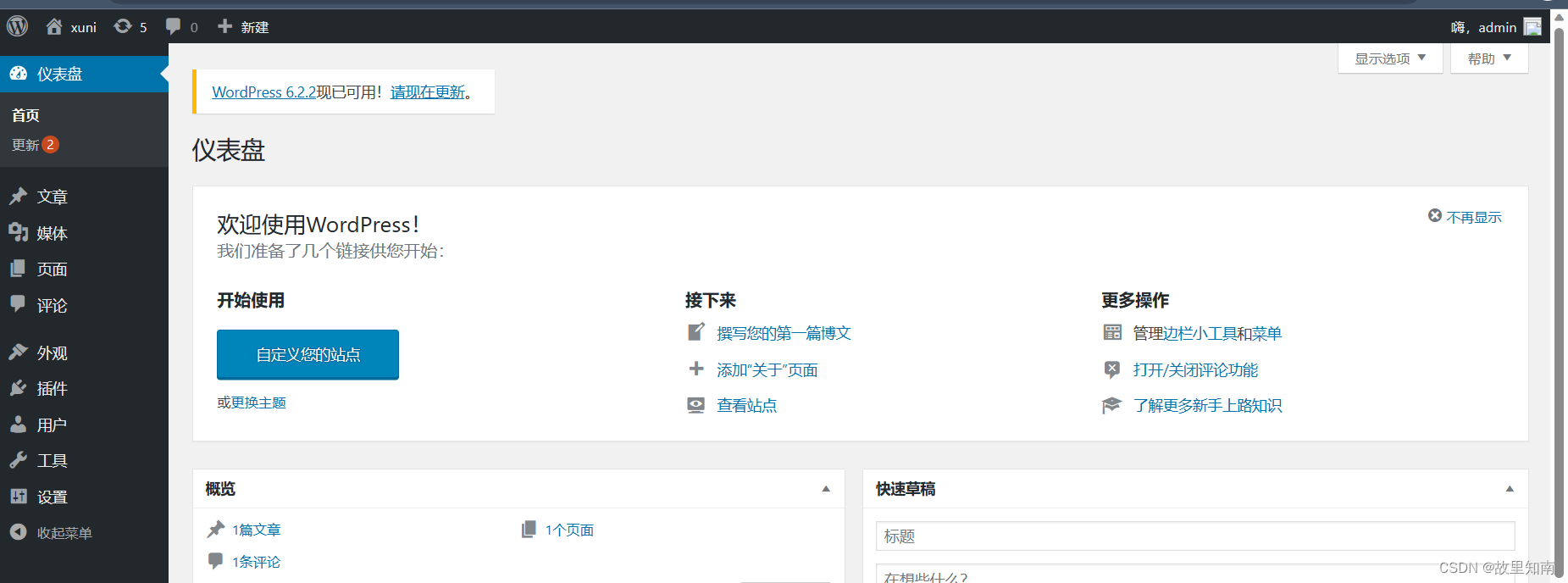Click the 媒体 media icon in sidebar
This screenshot has width=1568, height=583.
click(19, 232)
